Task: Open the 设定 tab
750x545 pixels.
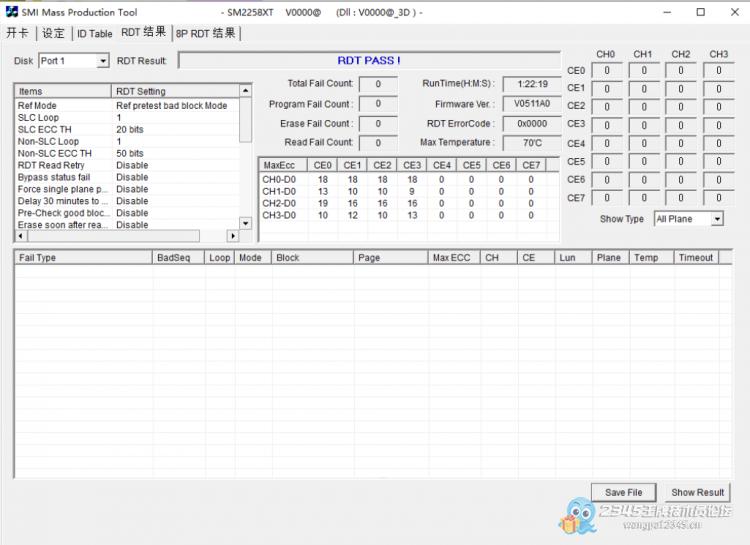Action: 53,33
